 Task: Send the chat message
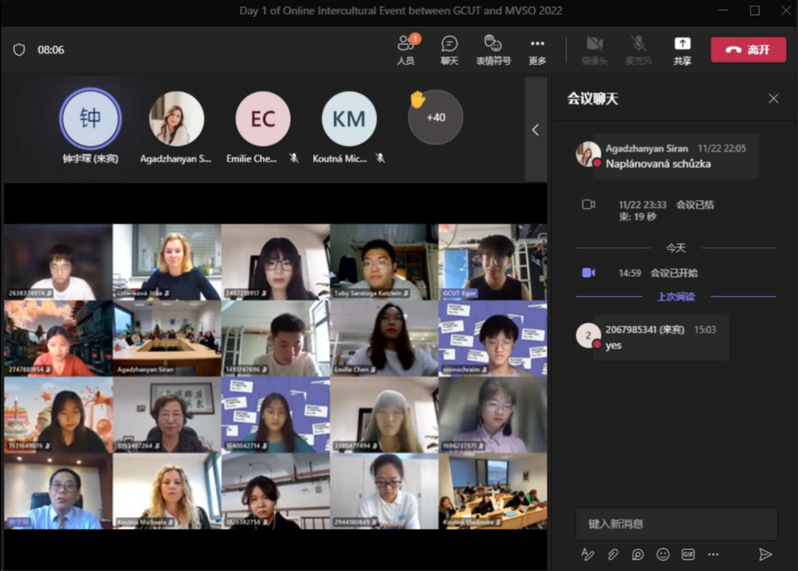coord(765,554)
